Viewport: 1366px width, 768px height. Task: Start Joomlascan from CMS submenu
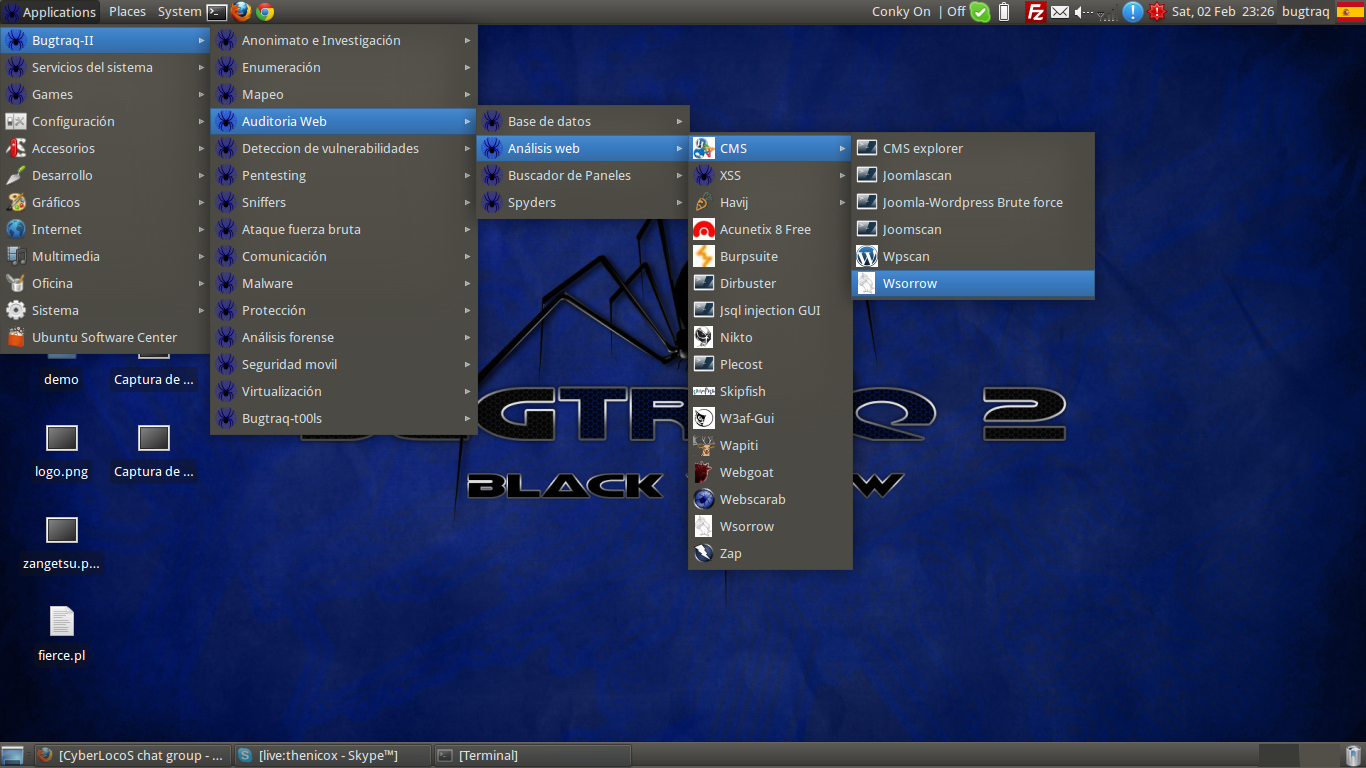point(973,175)
